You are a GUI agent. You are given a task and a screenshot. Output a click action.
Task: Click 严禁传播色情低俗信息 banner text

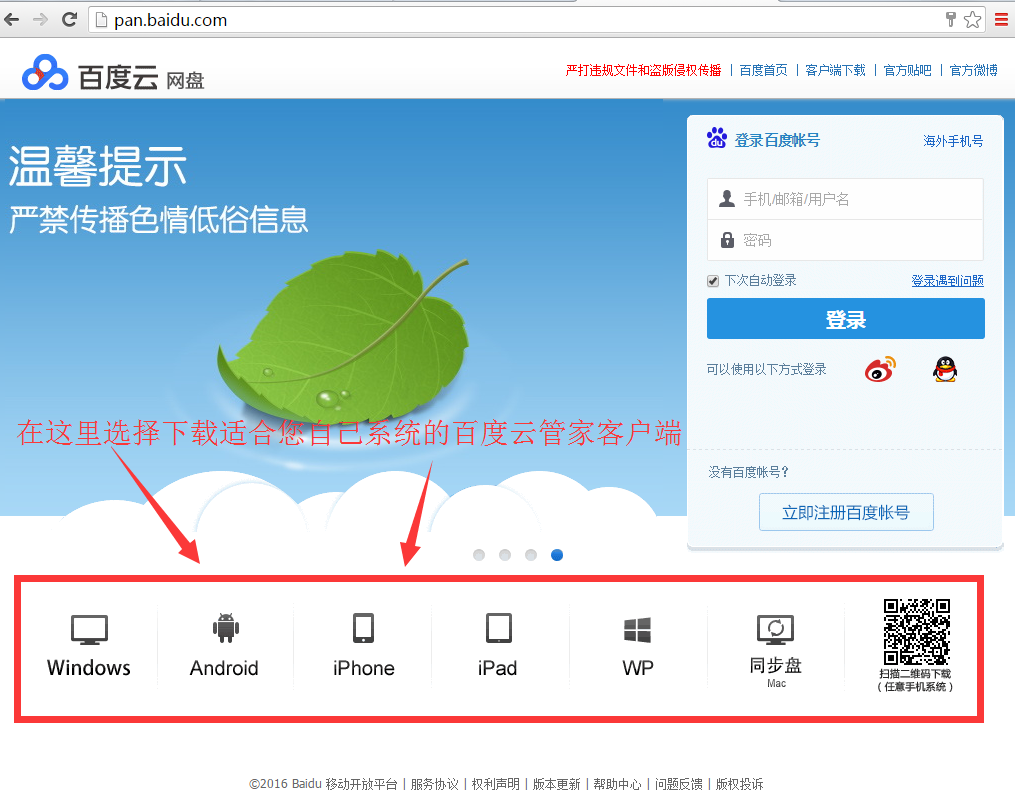pos(159,219)
